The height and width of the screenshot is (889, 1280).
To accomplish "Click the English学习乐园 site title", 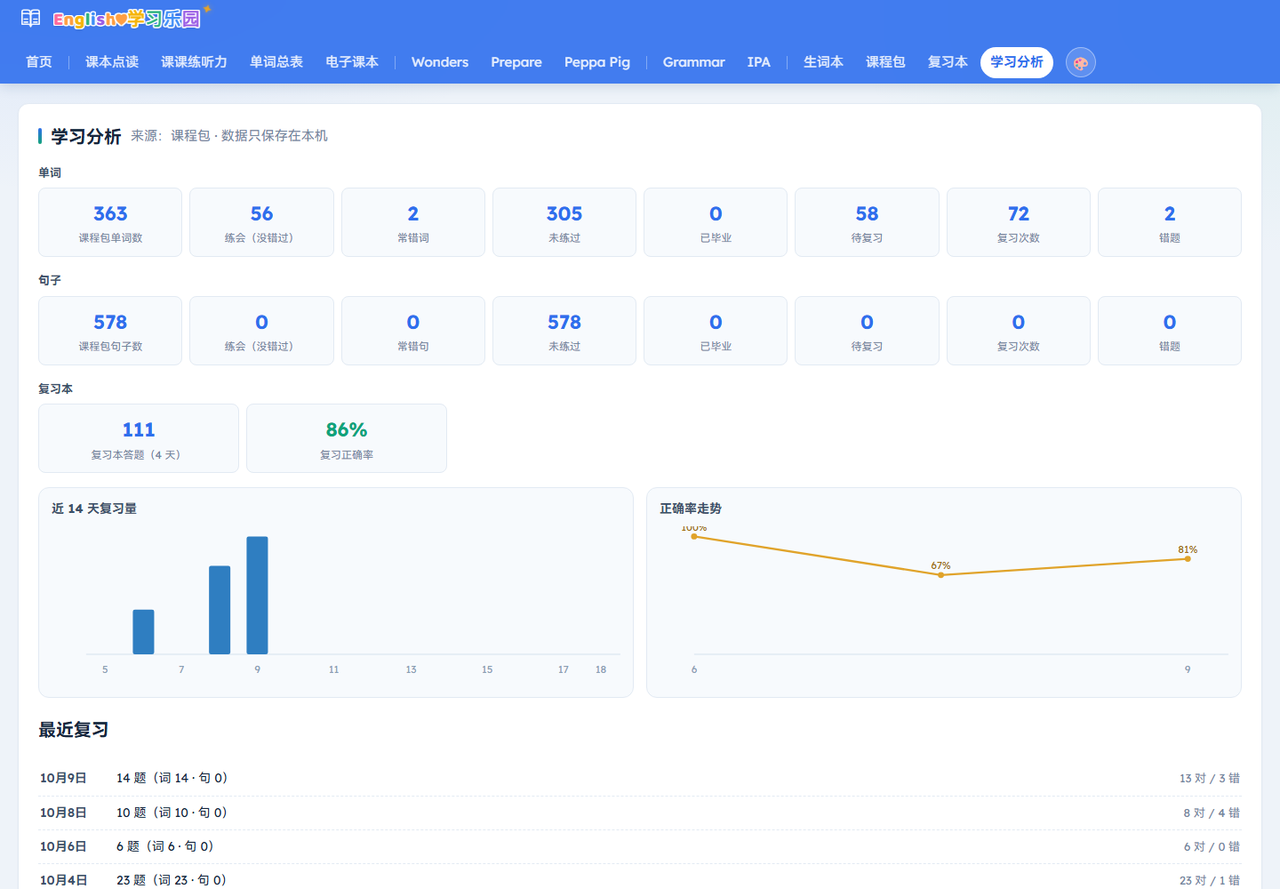I will [x=126, y=19].
